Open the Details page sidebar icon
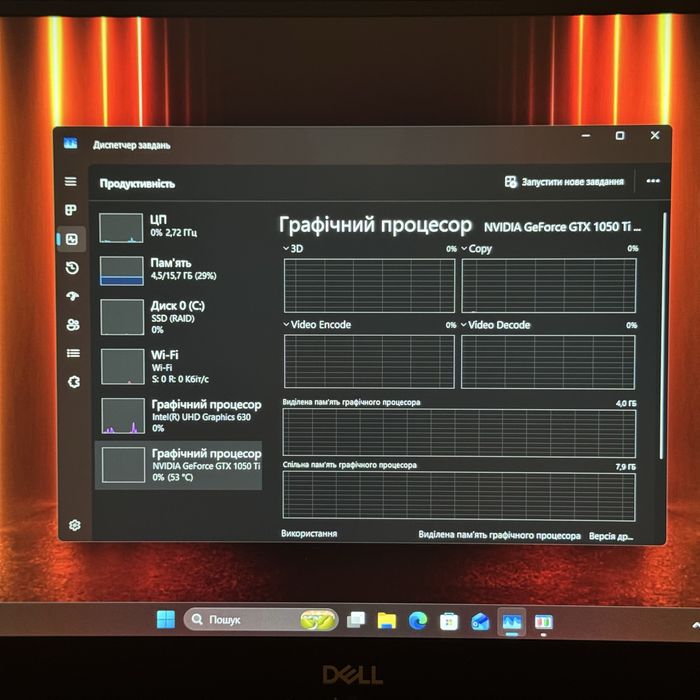This screenshot has height=700, width=700. point(74,353)
